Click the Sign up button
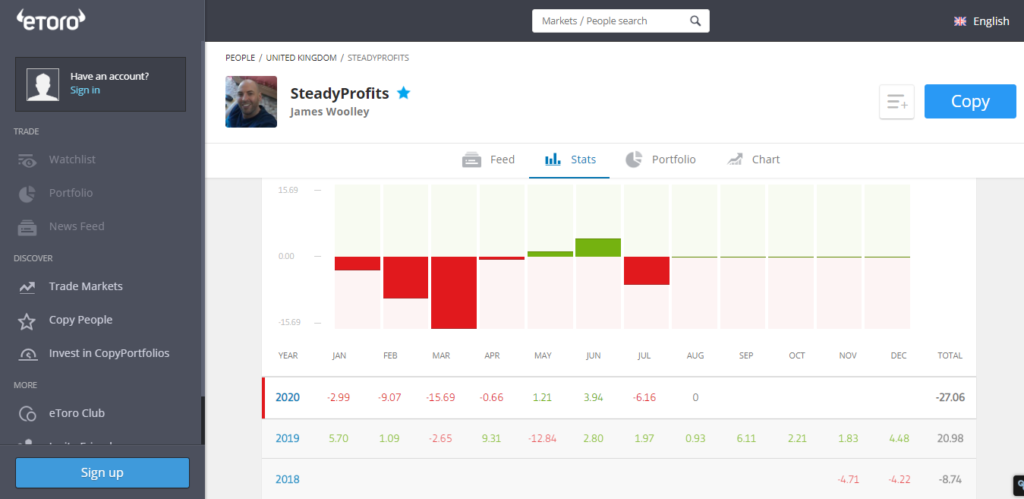Image resolution: width=1024 pixels, height=499 pixels. point(103,472)
